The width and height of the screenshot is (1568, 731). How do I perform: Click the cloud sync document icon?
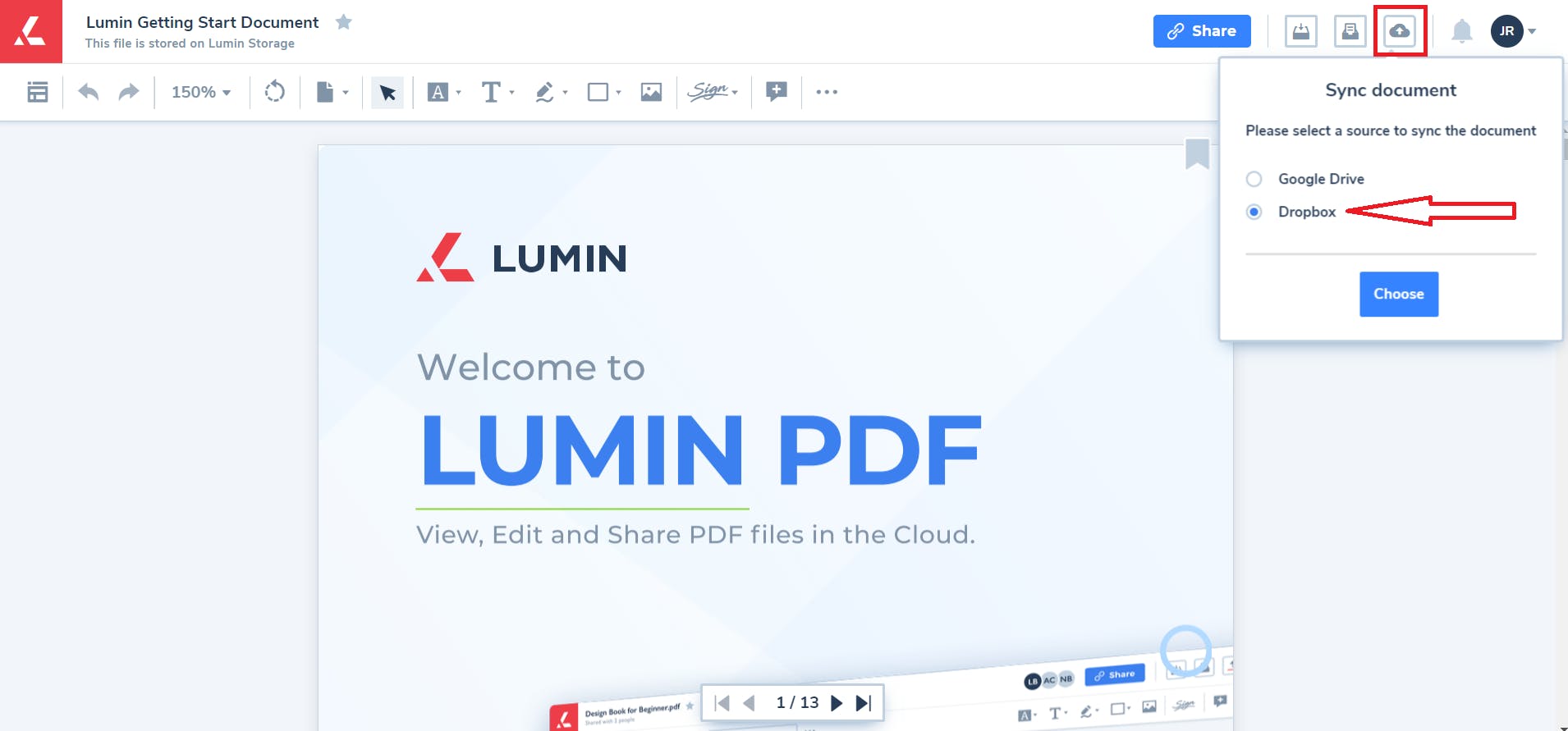1400,31
